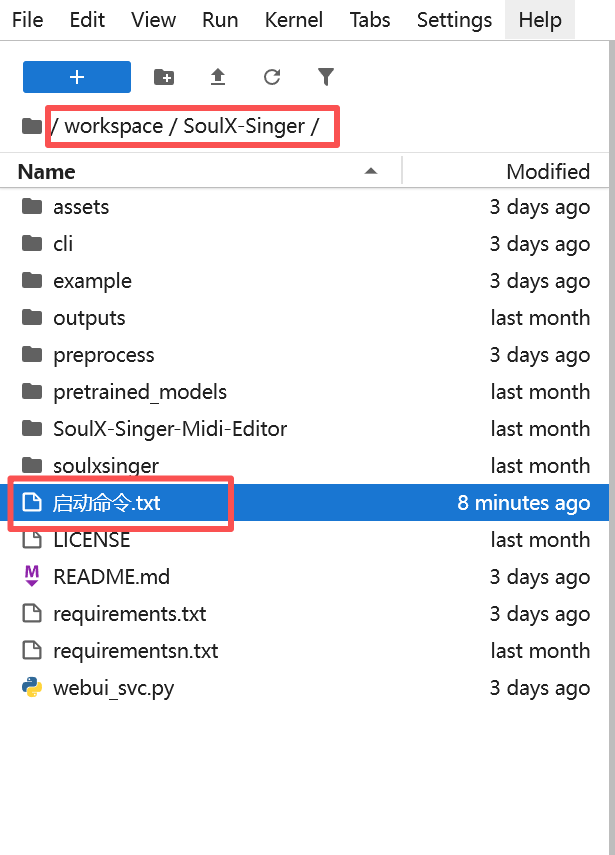Select the README.md markdown file
615x855 pixels.
111,577
